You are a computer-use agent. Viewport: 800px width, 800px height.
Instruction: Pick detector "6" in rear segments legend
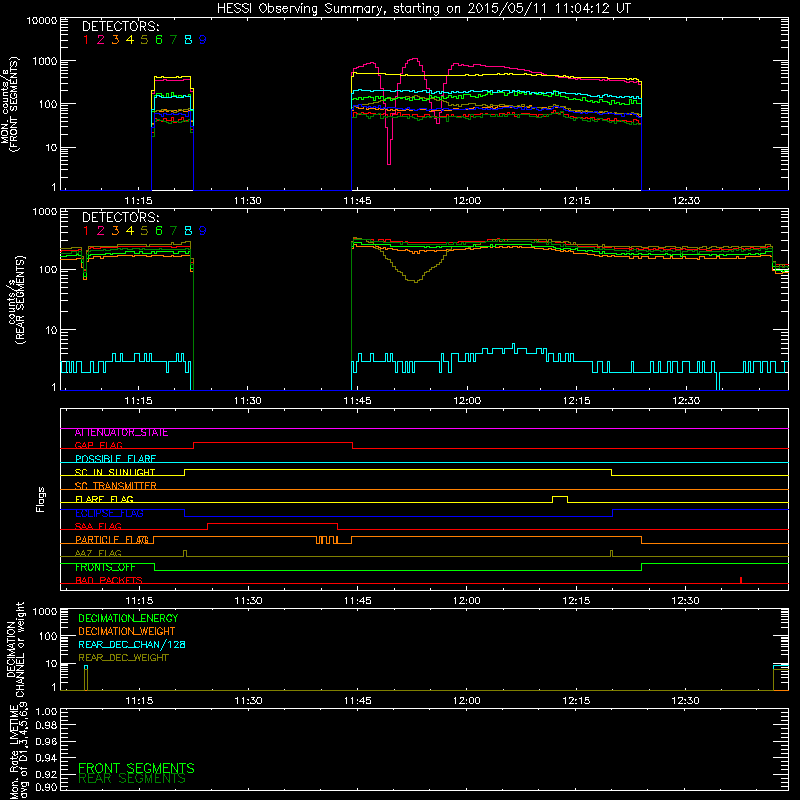pos(159,231)
